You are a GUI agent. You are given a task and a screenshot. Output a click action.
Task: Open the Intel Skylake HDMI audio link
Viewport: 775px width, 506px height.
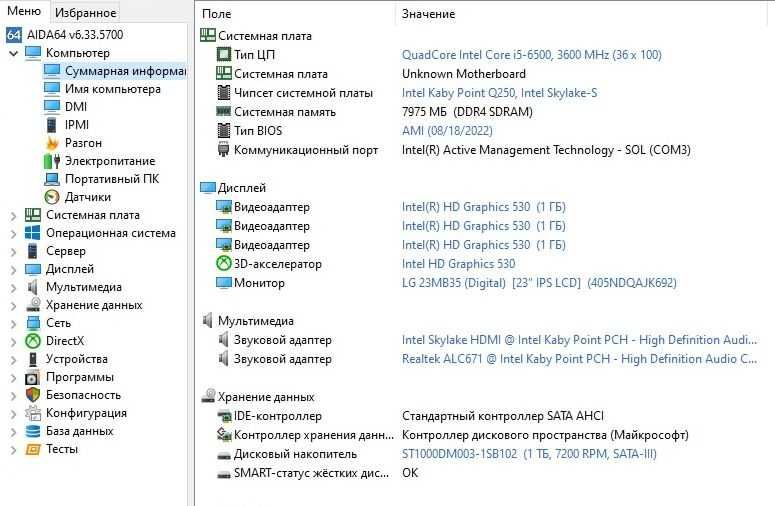(579, 339)
